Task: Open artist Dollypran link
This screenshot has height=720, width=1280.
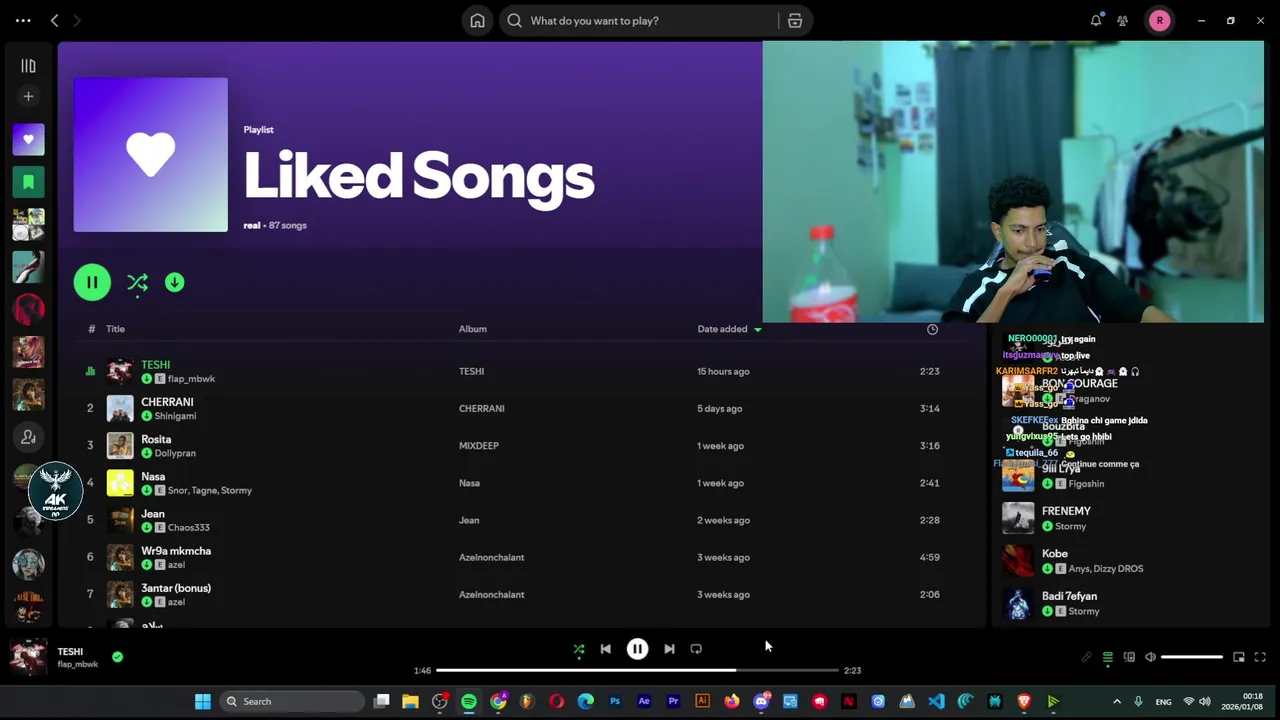Action: point(175,453)
